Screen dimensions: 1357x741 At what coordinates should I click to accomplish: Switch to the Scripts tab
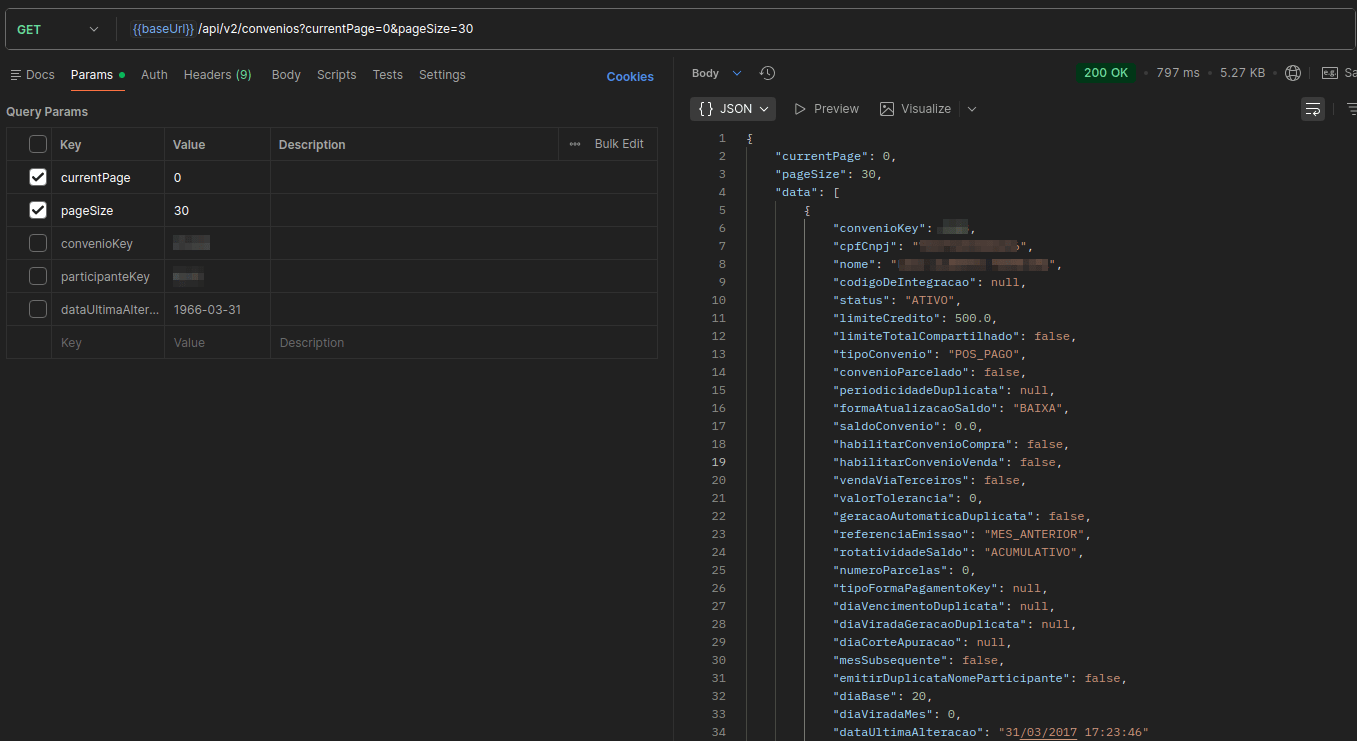[x=336, y=75]
